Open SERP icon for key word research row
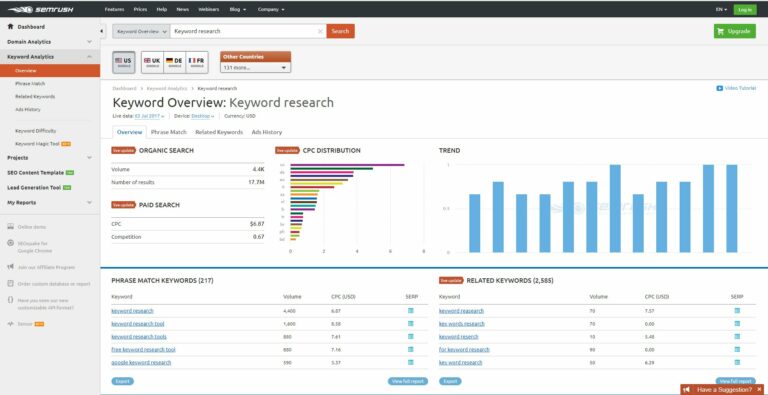768x395 pixels. click(x=737, y=362)
